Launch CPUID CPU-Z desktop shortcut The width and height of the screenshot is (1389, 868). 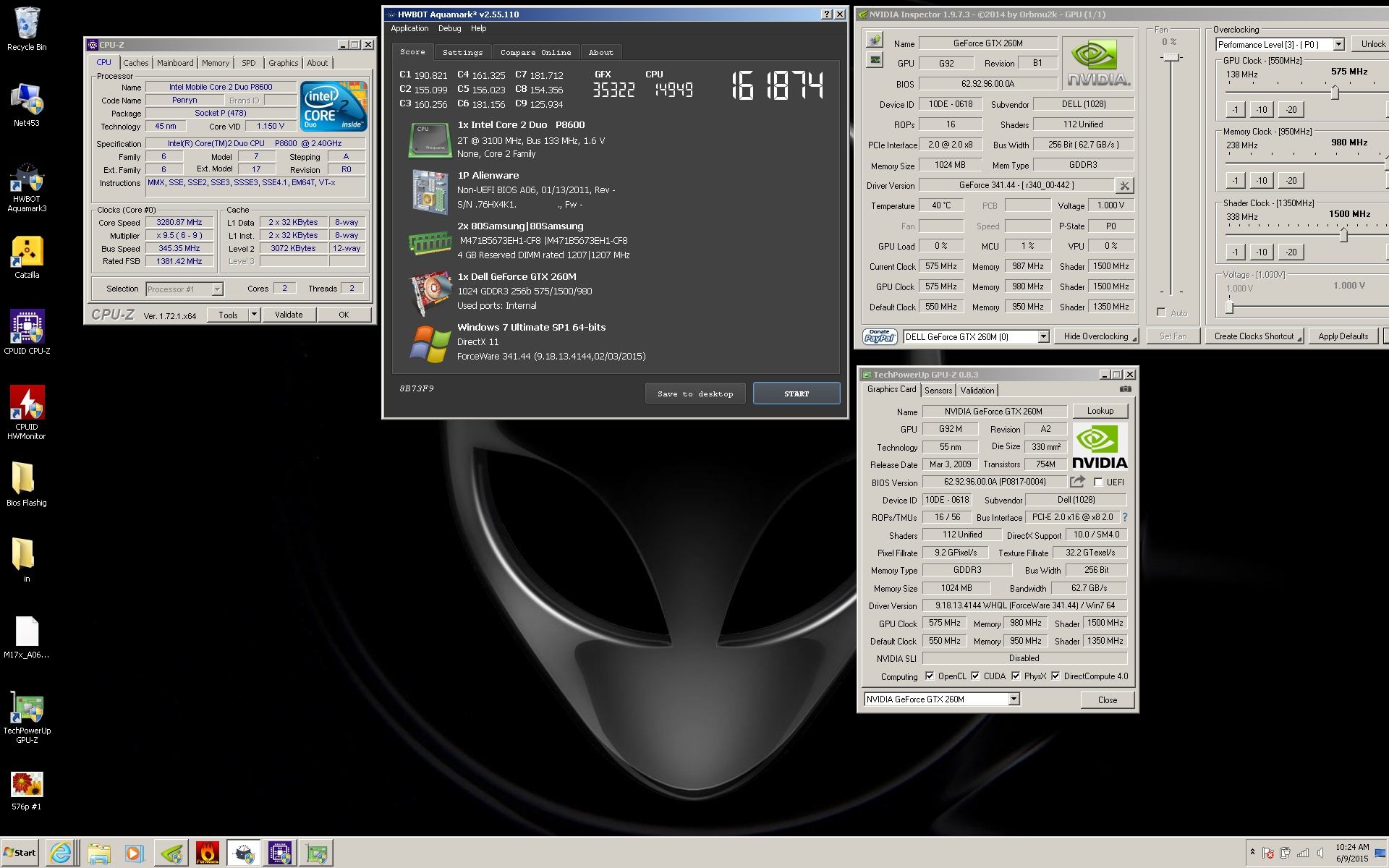[x=27, y=333]
